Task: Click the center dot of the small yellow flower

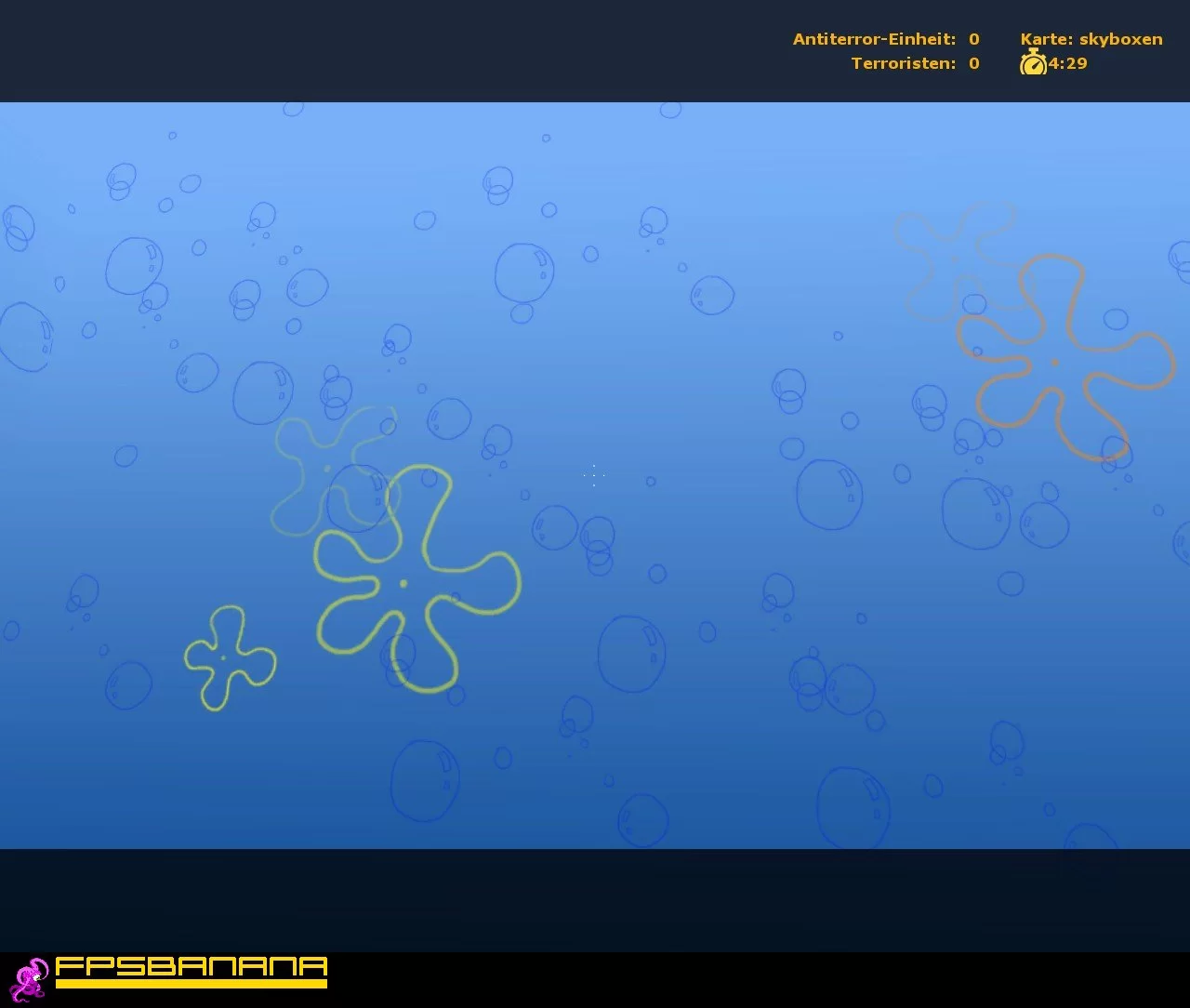Action: click(x=223, y=658)
